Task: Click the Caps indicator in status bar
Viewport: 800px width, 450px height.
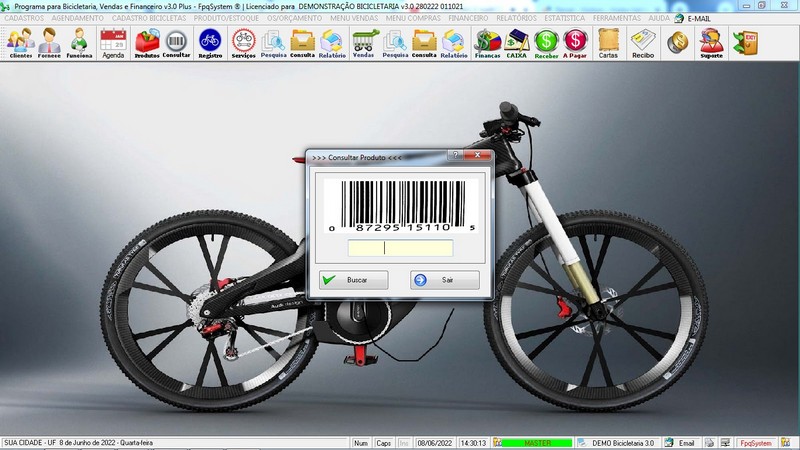Action: (x=383, y=443)
